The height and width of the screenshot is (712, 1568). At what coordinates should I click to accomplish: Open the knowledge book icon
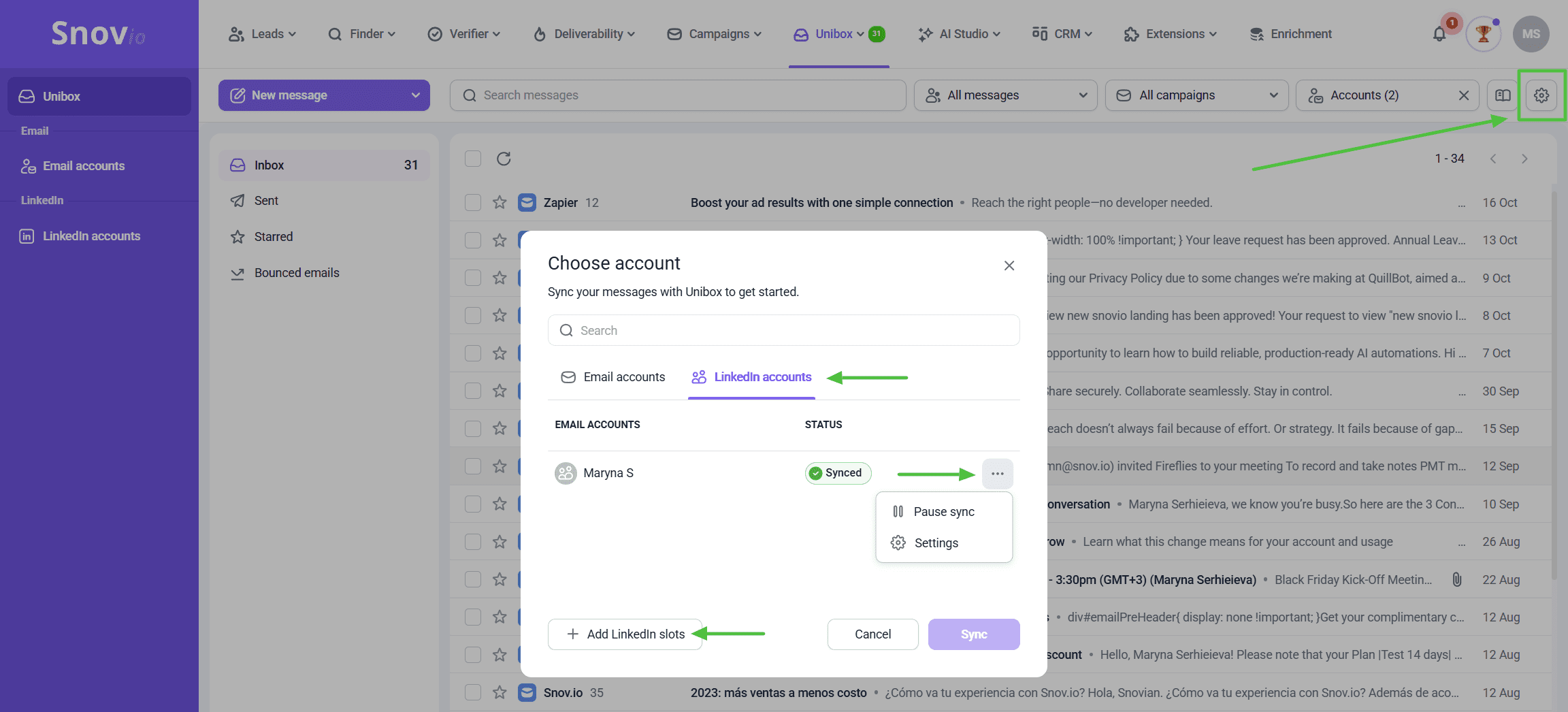[x=1503, y=95]
